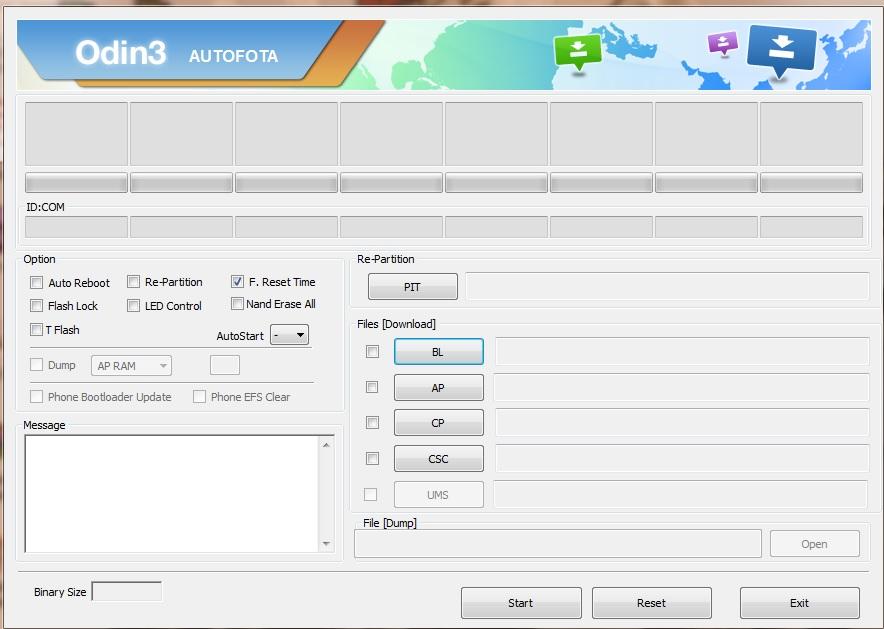Viewport: 884px width, 629px height.
Task: Click the AP file path field
Action: pyautogui.click(x=682, y=387)
